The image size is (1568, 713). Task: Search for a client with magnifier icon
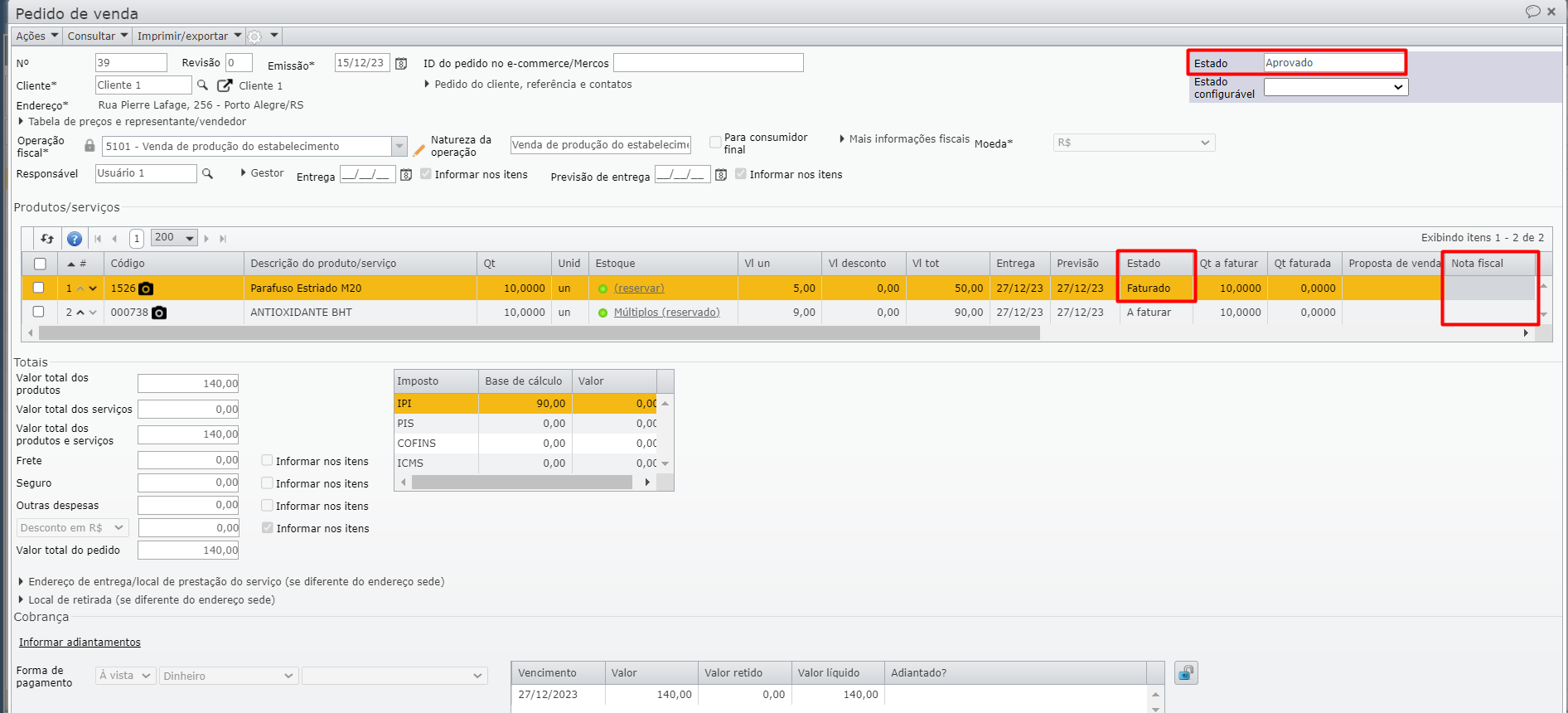pos(202,85)
